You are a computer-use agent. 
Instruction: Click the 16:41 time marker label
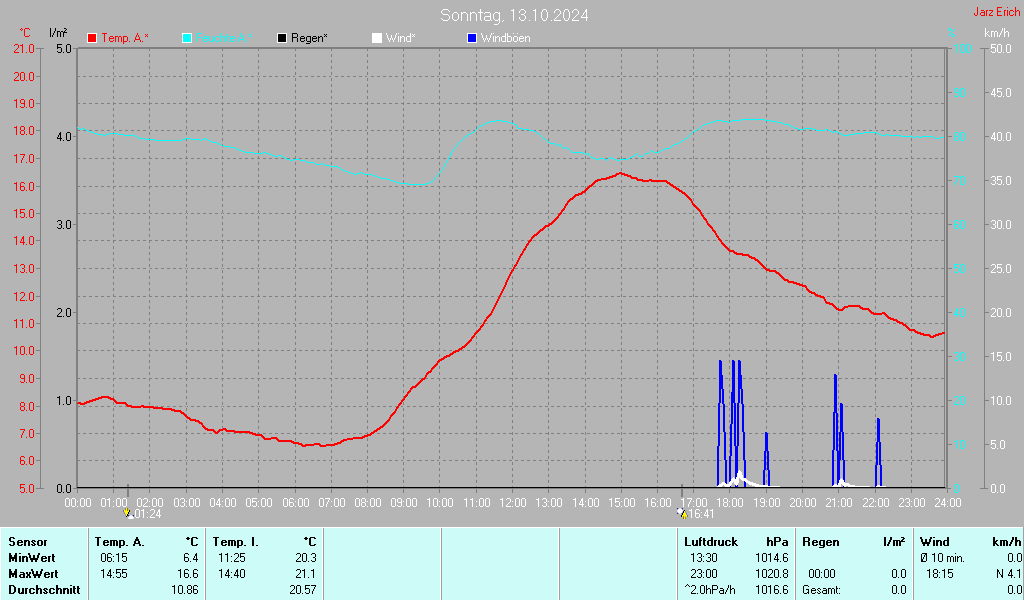pos(701,514)
